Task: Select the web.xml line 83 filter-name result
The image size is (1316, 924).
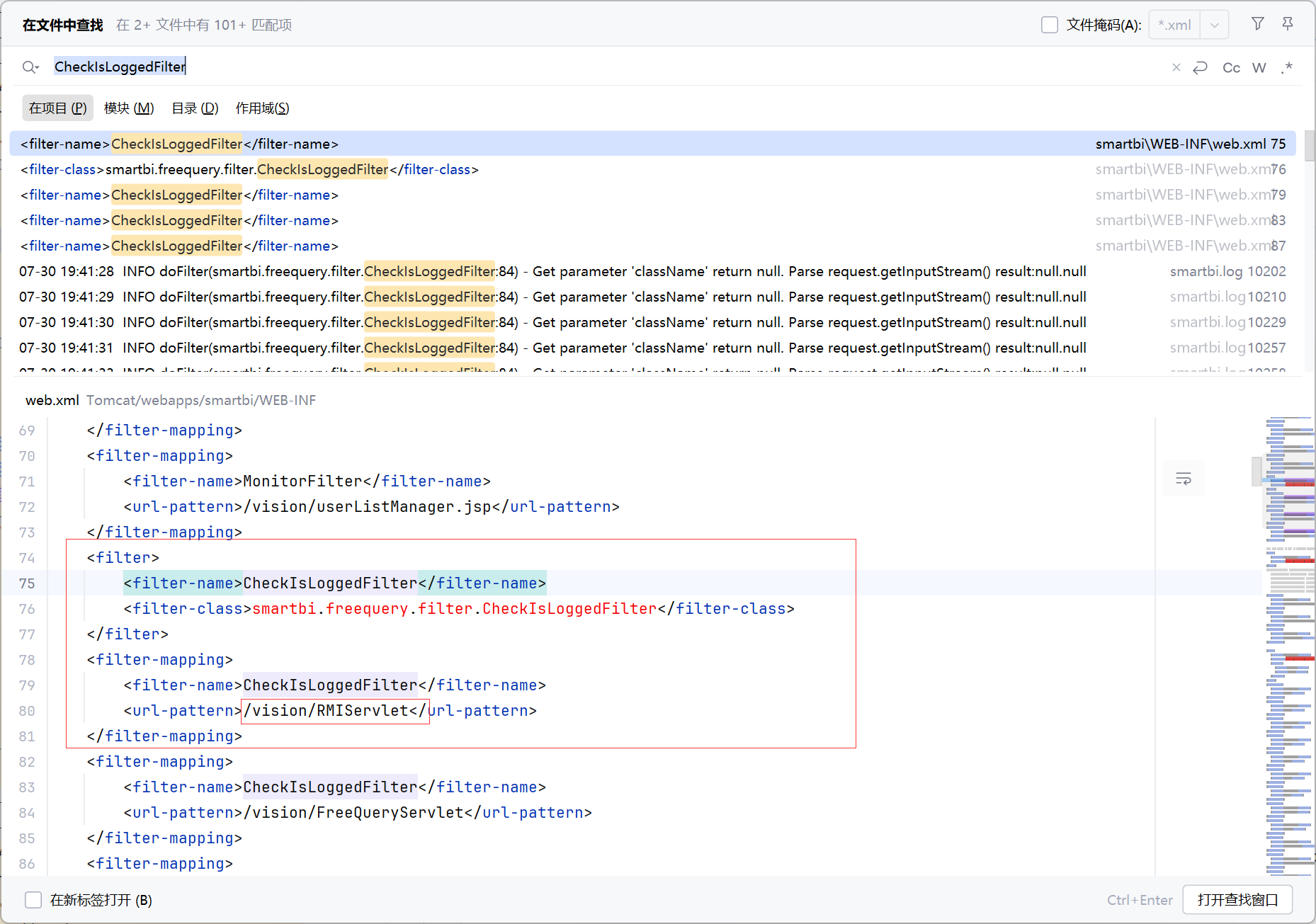Action: [652, 220]
